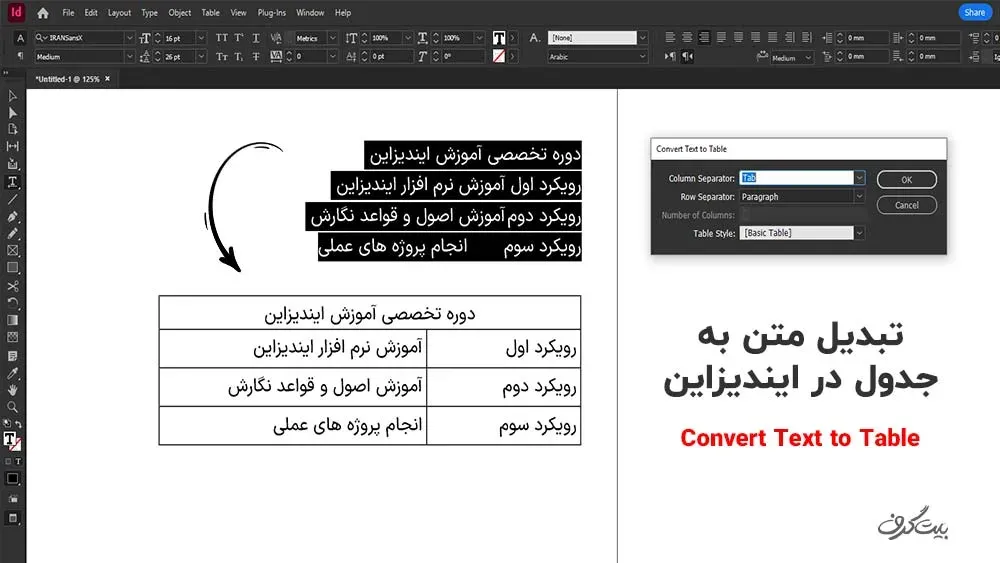
Task: Select the Rectangle tool
Action: pos(12,268)
